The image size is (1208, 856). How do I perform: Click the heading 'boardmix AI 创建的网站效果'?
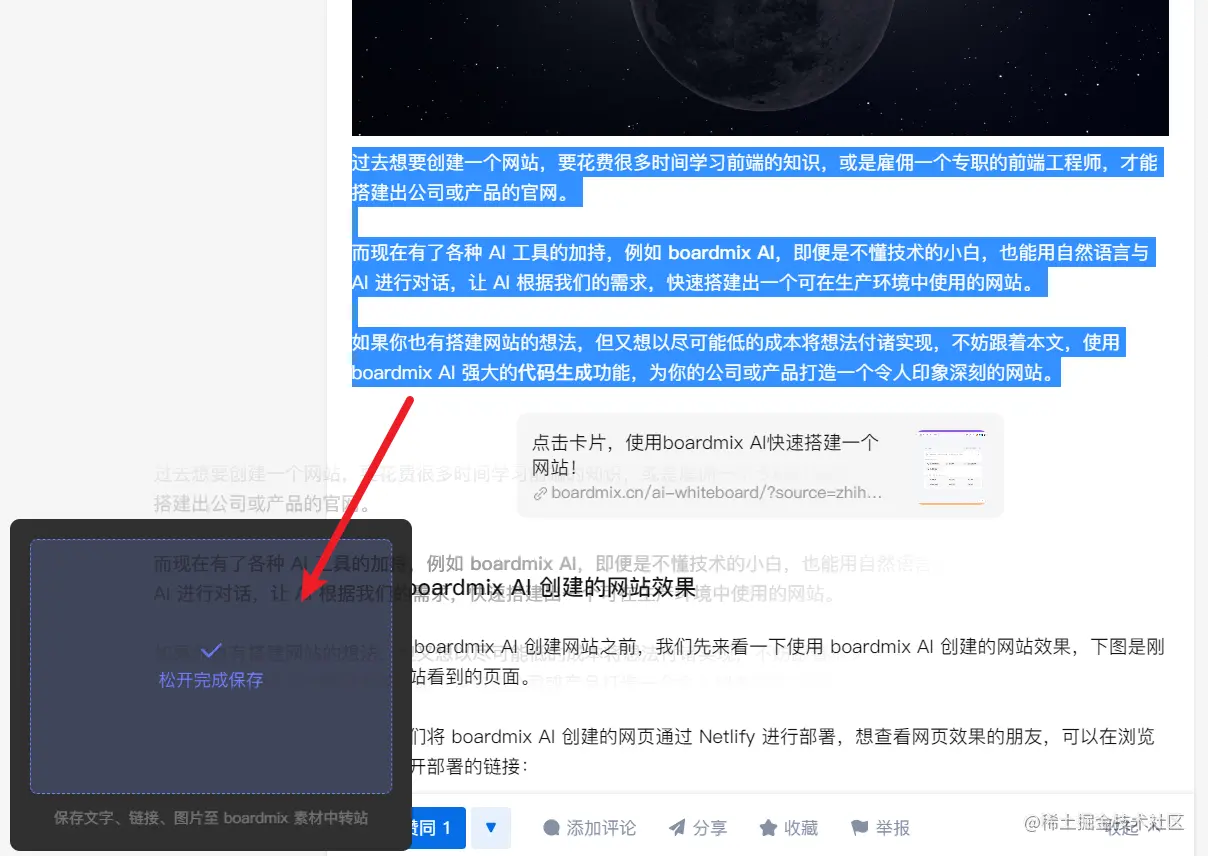pos(553,587)
